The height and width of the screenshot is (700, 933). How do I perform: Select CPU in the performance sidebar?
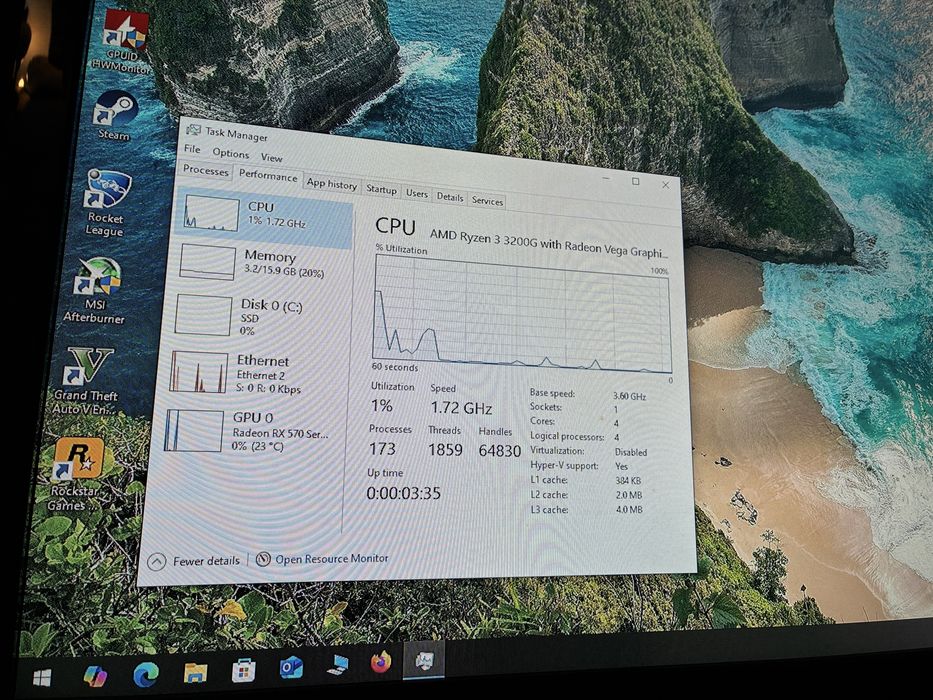pos(265,216)
